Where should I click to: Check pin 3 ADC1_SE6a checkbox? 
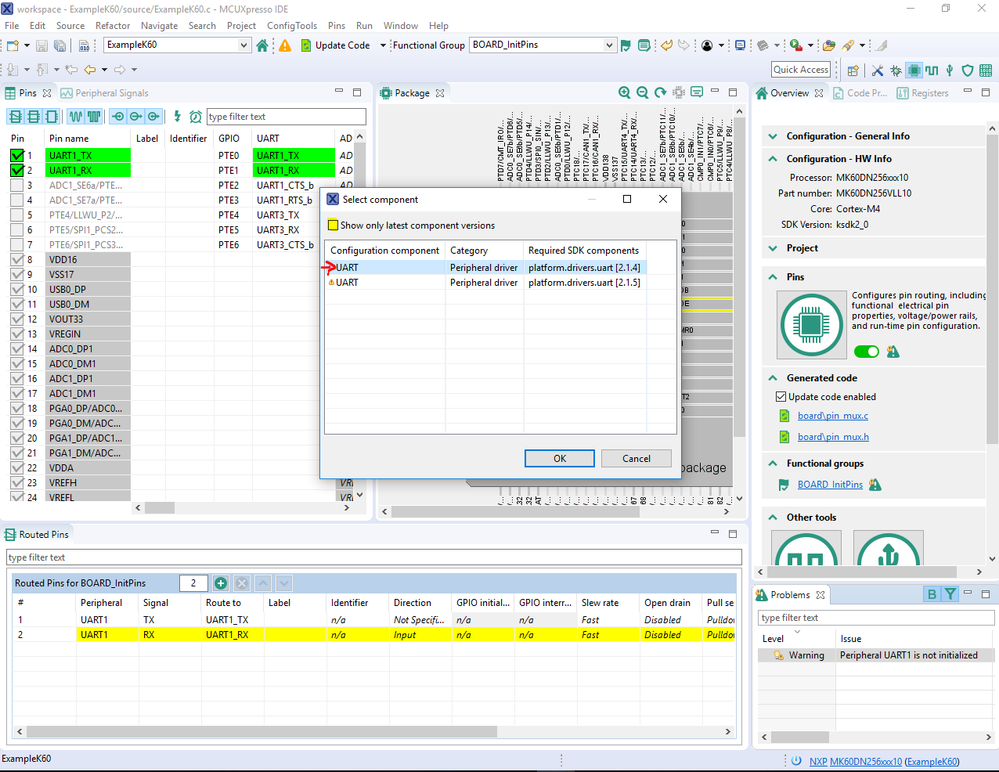click(17, 185)
